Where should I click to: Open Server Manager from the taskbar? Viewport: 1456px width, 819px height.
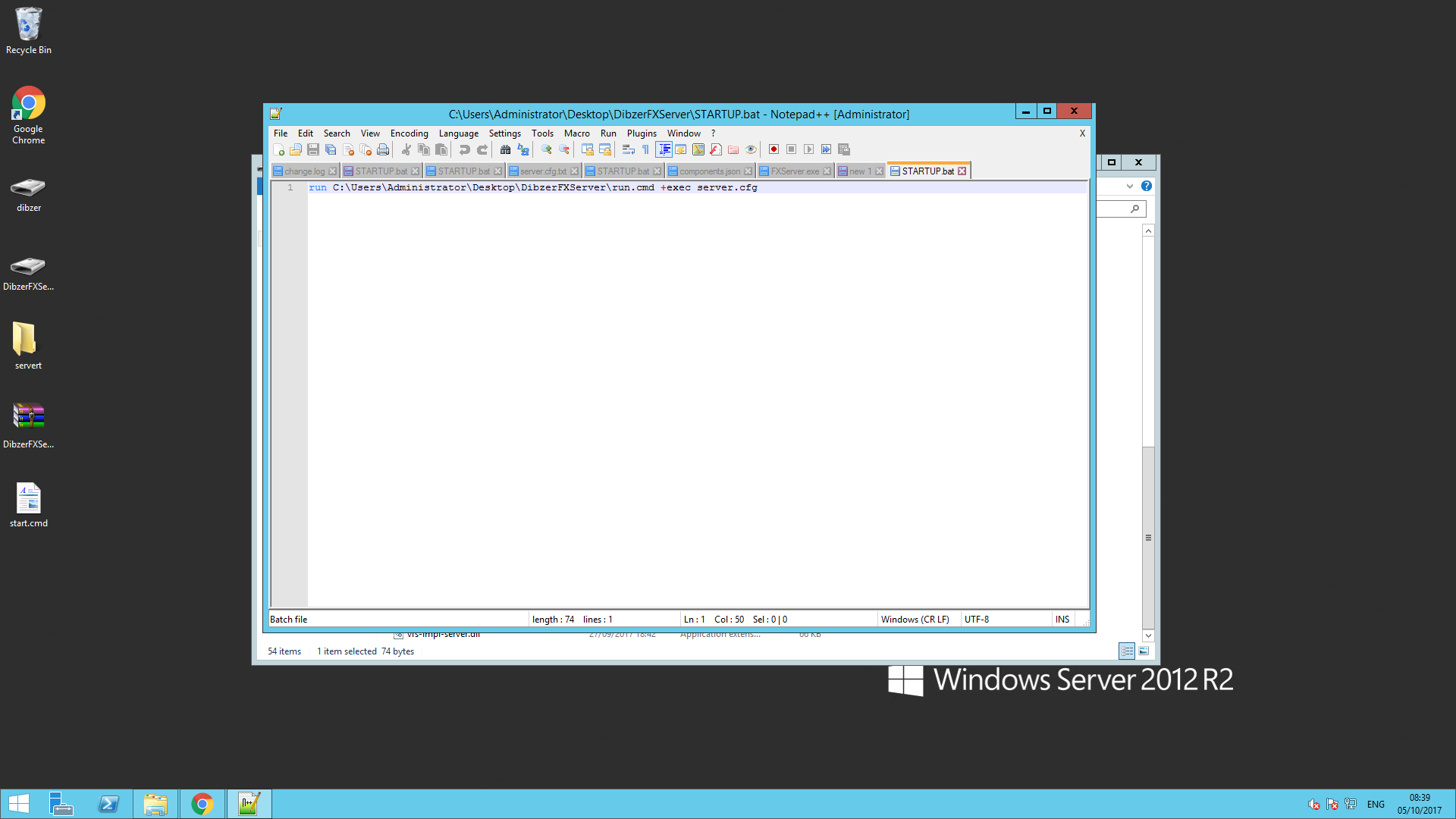61,804
